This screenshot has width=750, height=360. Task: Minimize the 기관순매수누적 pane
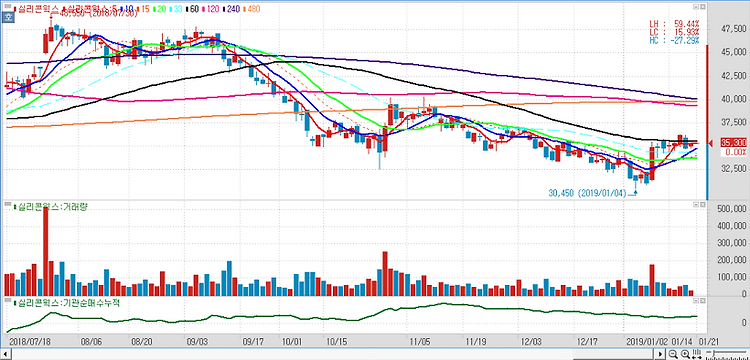[696, 300]
